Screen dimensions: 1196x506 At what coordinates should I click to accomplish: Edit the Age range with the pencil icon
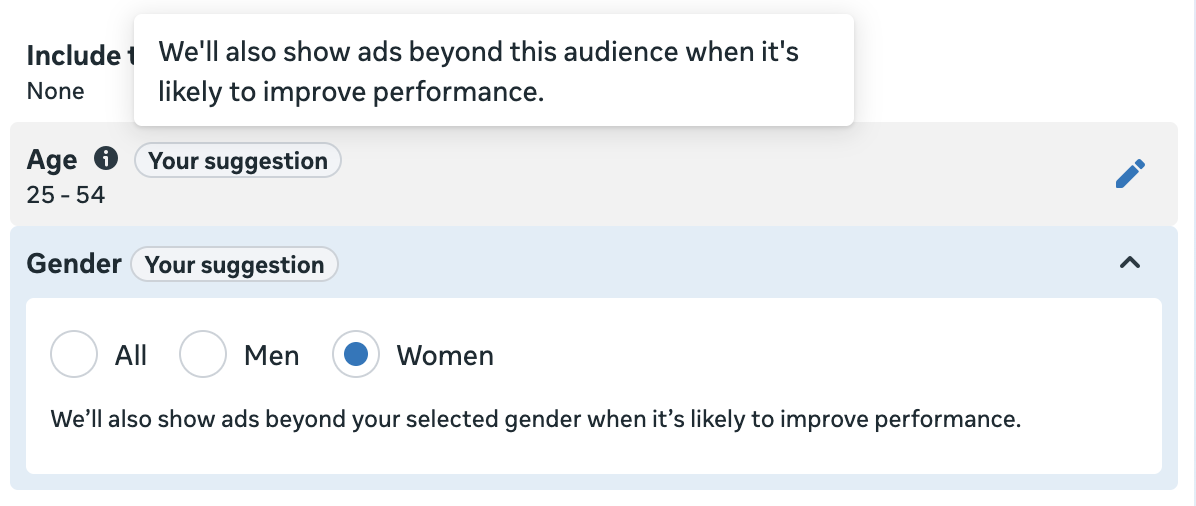click(x=1130, y=173)
